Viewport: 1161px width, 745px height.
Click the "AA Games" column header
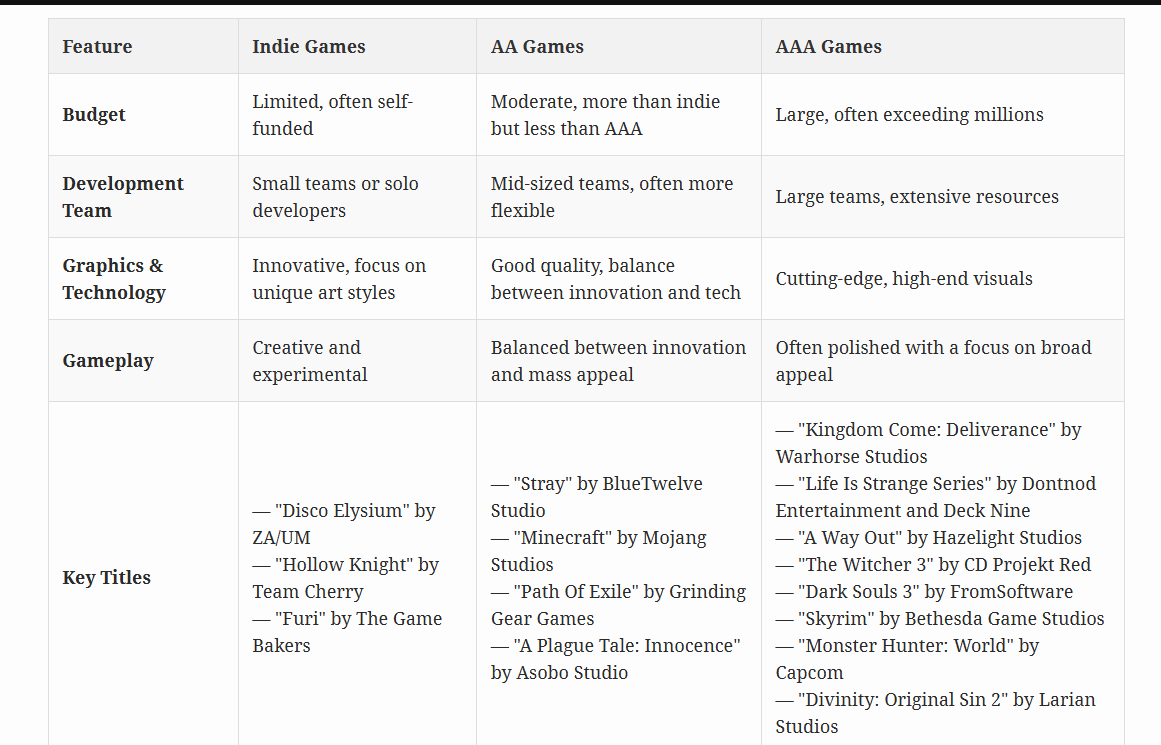click(x=537, y=47)
